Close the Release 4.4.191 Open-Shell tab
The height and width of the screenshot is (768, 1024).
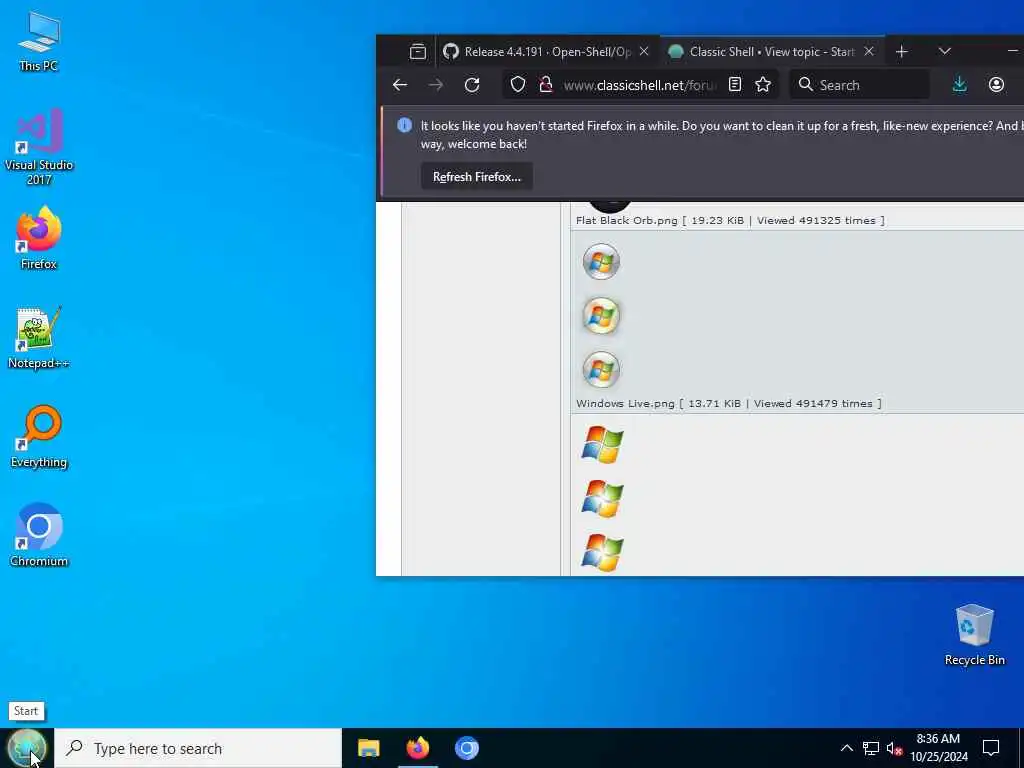(644, 52)
